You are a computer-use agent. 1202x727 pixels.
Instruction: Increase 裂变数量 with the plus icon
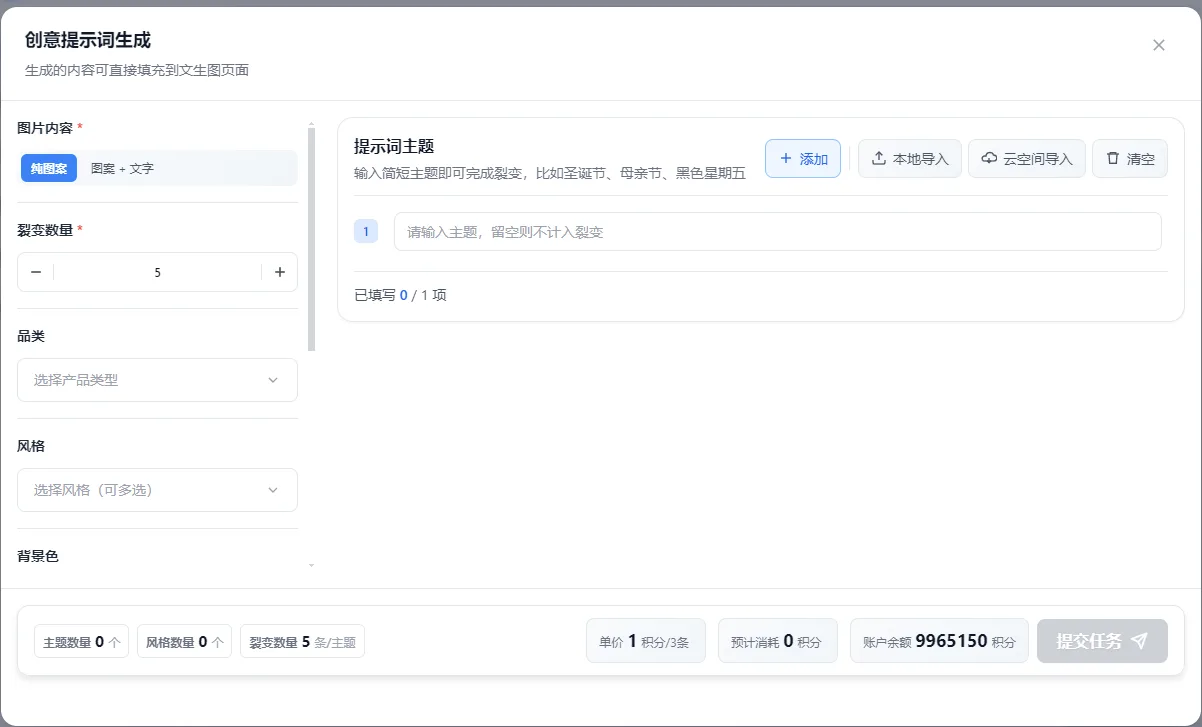280,272
